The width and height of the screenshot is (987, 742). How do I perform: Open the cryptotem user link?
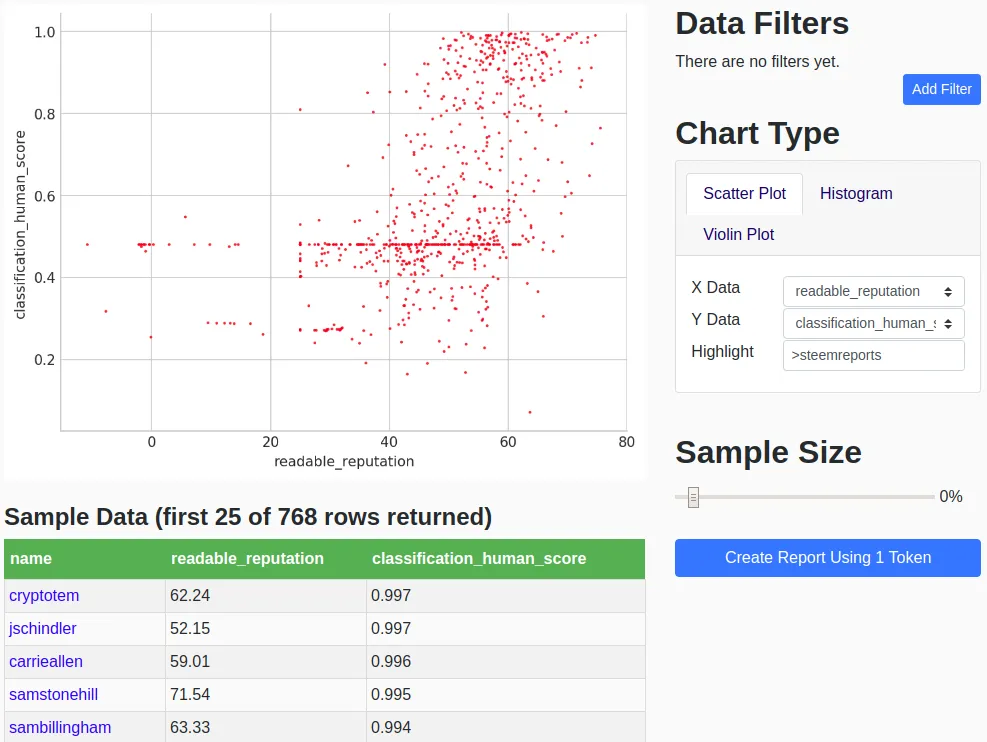pyautogui.click(x=44, y=595)
